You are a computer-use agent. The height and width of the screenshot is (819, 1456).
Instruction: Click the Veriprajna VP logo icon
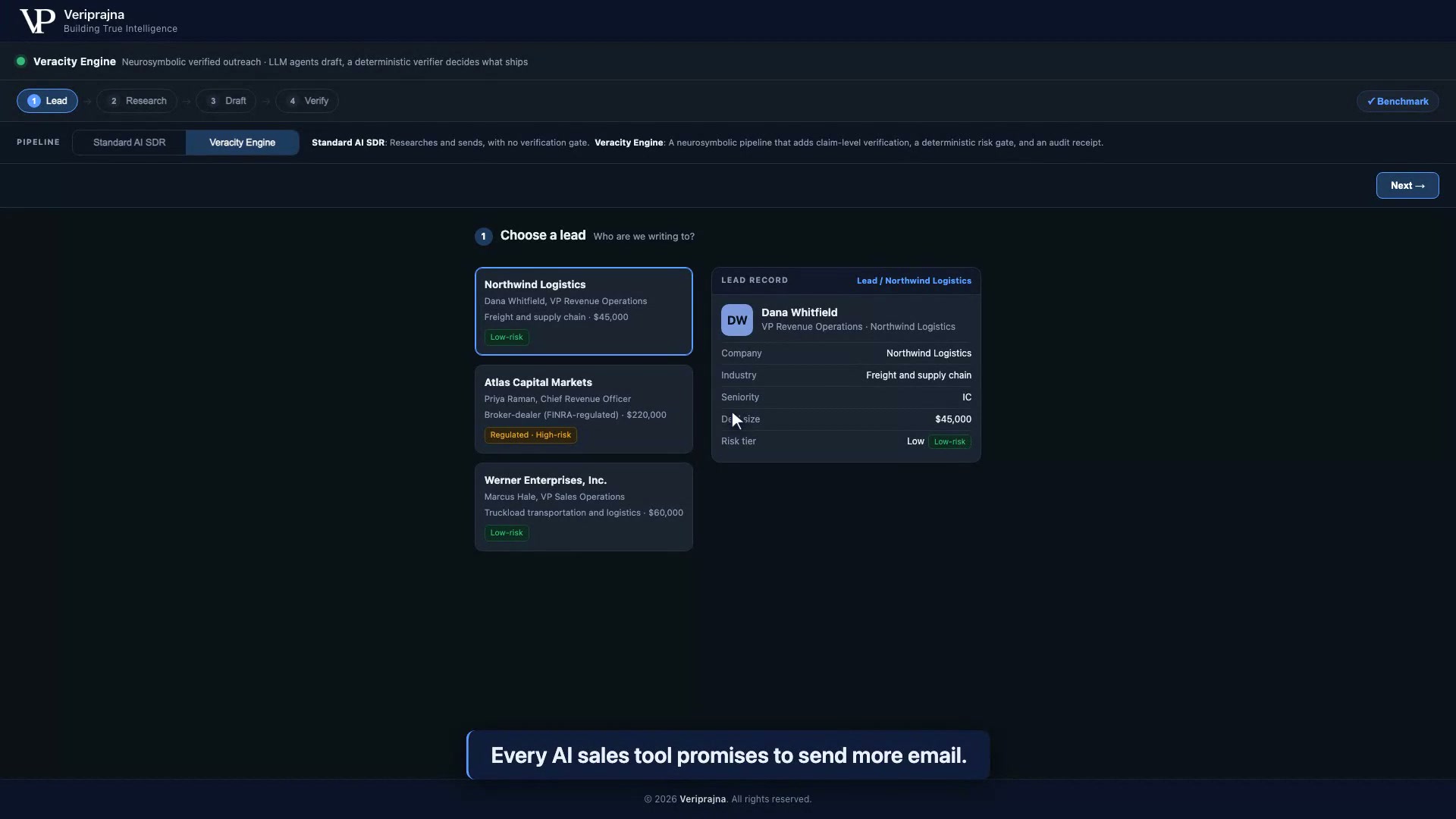(37, 21)
